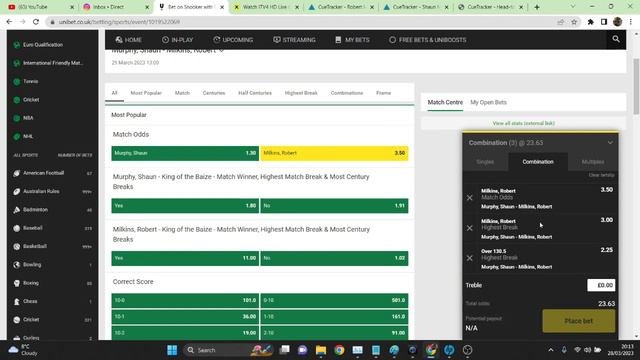Switch to the Centuries market tab

pos(214,93)
